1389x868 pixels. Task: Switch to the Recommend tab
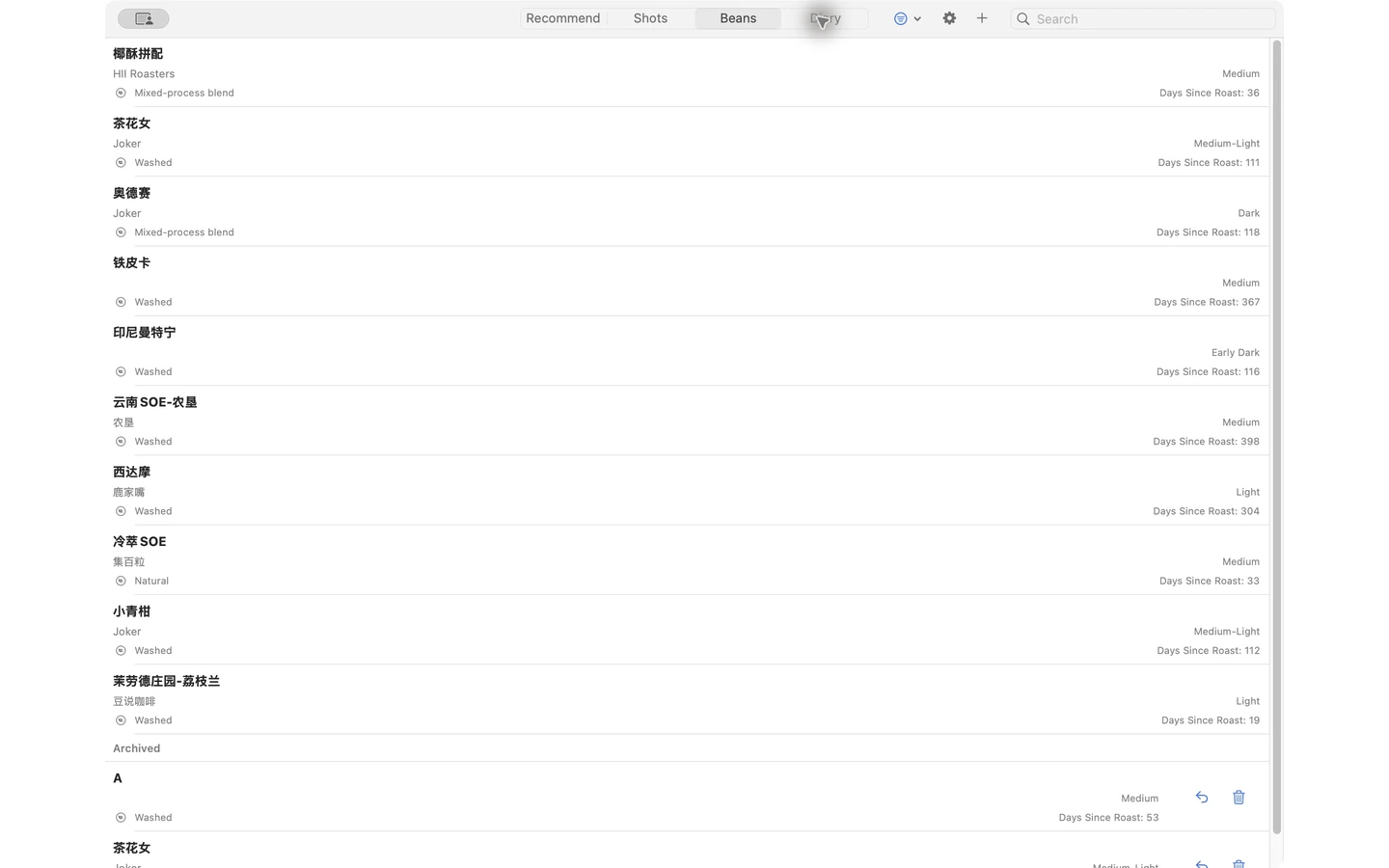click(563, 18)
